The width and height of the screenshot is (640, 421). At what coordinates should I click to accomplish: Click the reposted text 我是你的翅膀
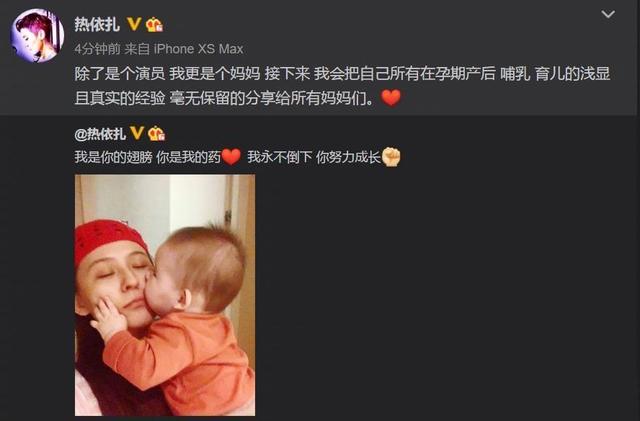click(x=113, y=157)
